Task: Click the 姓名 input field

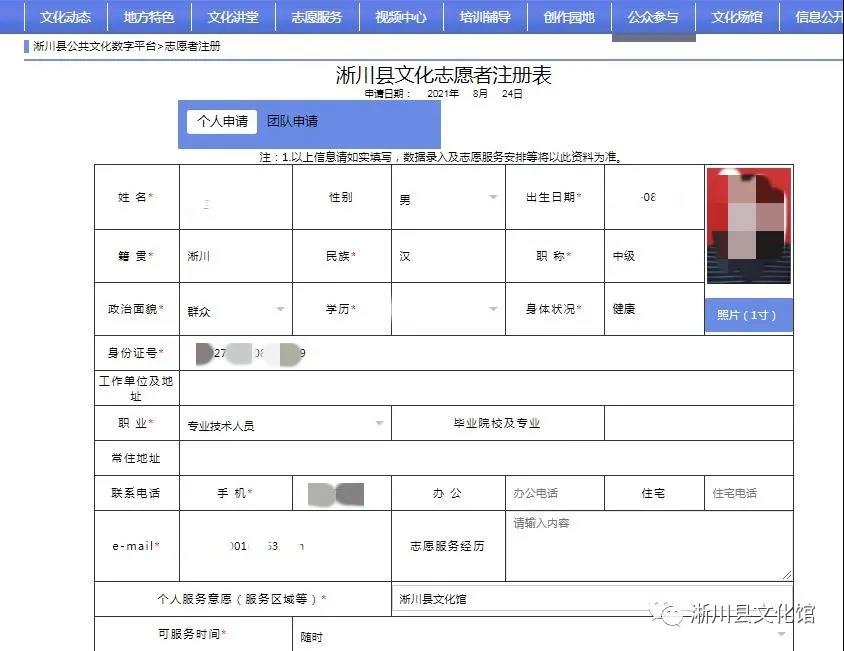Action: click(236, 197)
